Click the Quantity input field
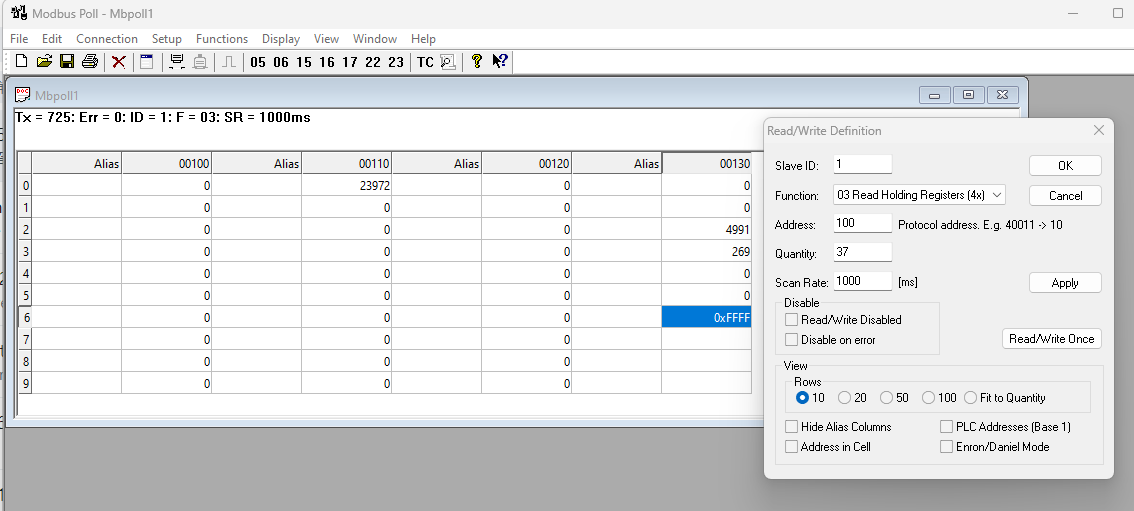 [x=862, y=253]
